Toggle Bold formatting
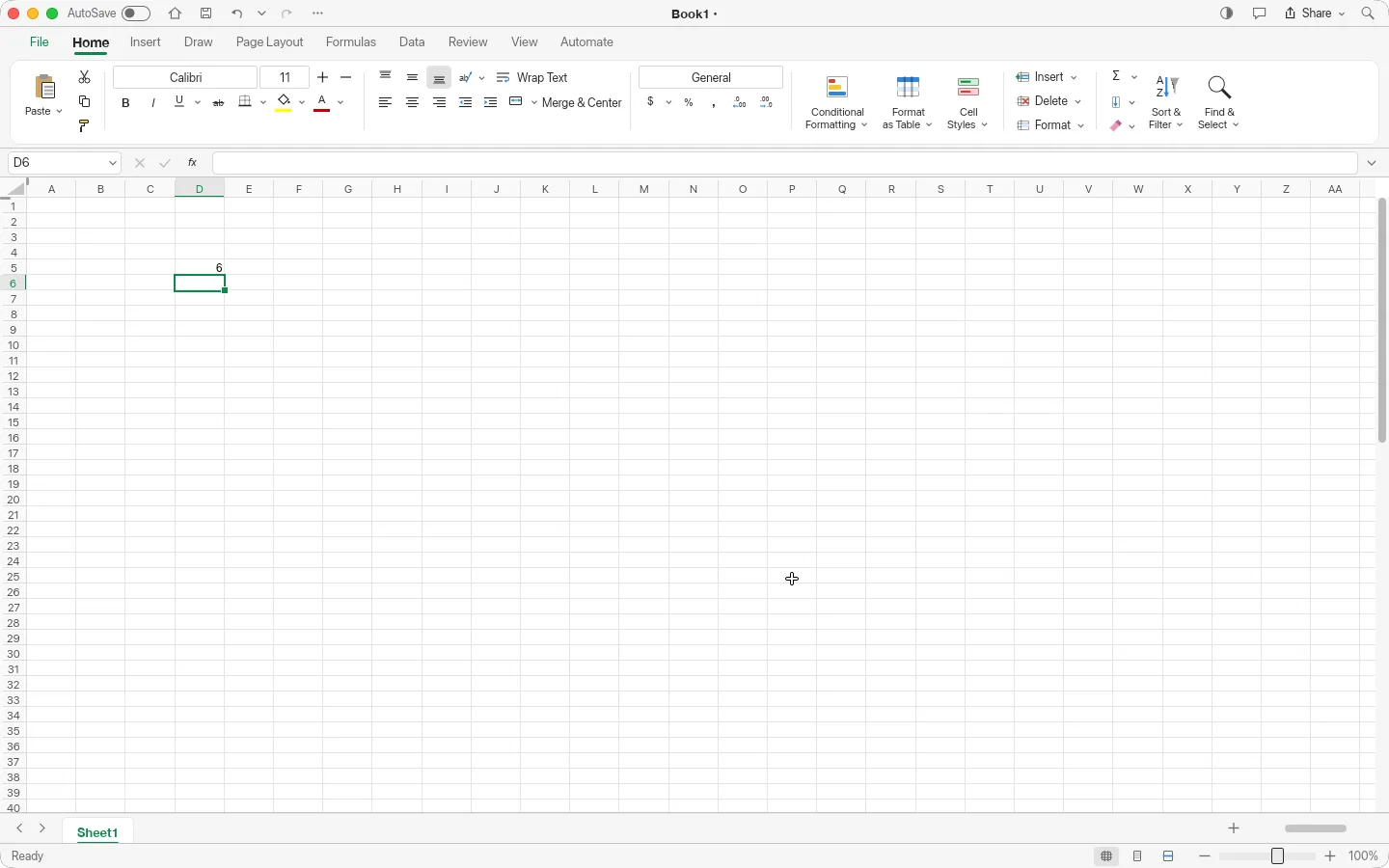This screenshot has height=868, width=1389. click(x=125, y=102)
